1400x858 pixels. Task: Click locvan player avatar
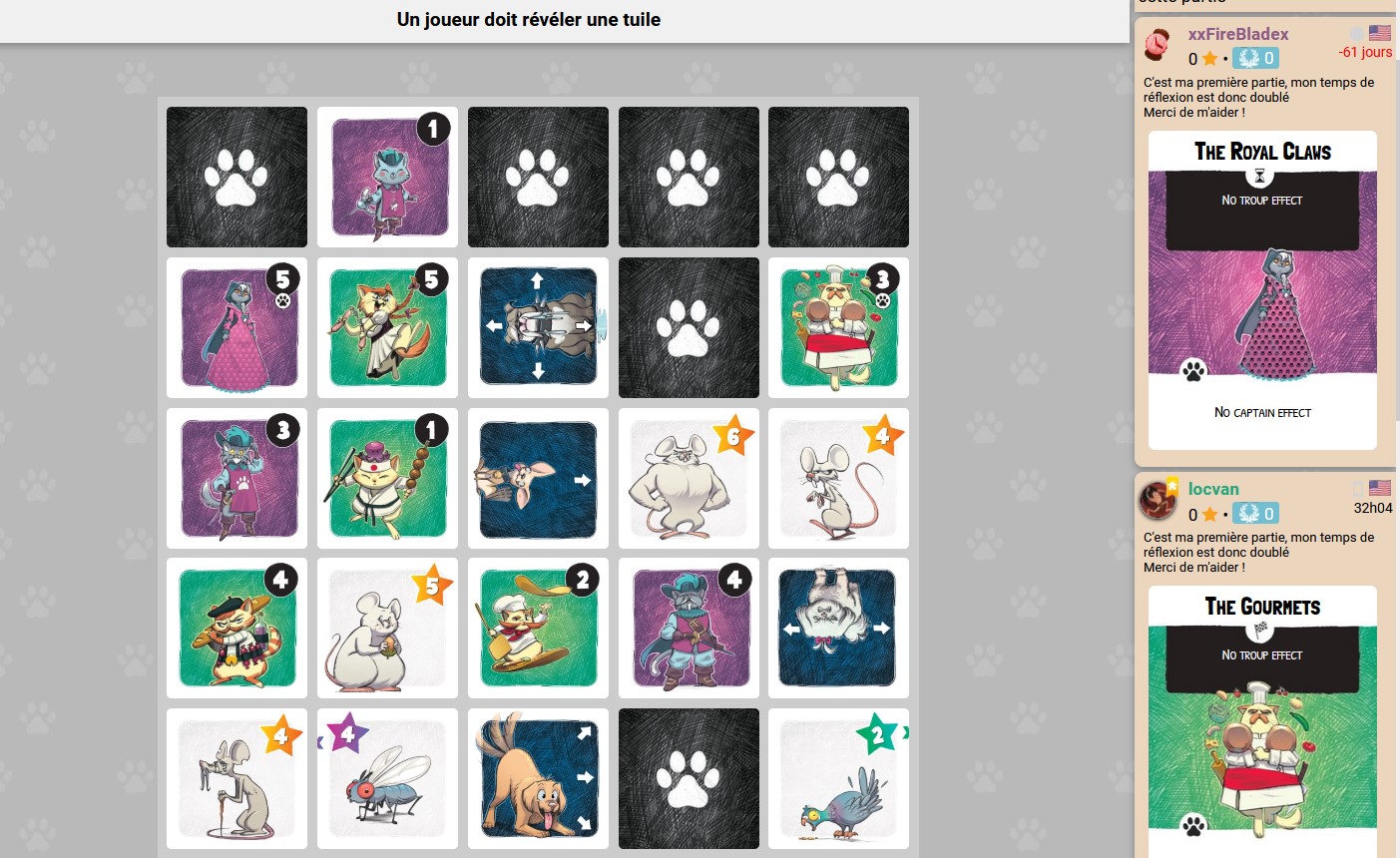pyautogui.click(x=1158, y=500)
